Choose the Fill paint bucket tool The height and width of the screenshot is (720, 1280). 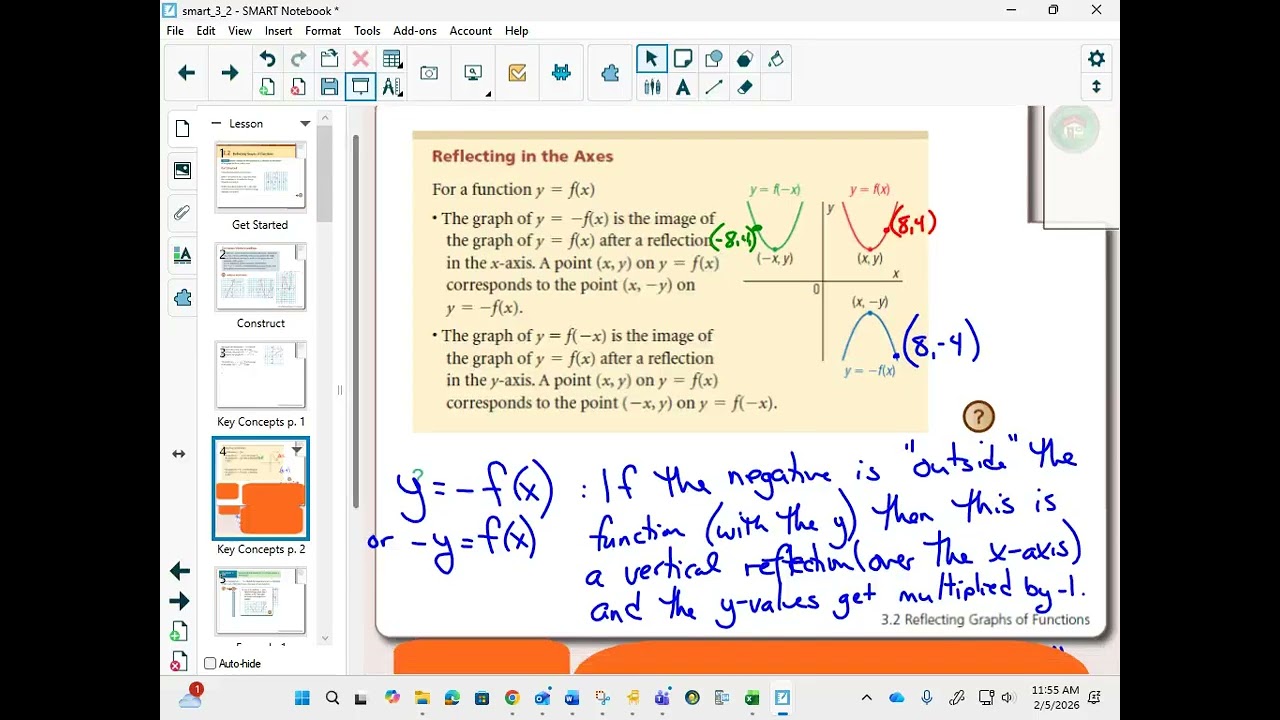776,59
